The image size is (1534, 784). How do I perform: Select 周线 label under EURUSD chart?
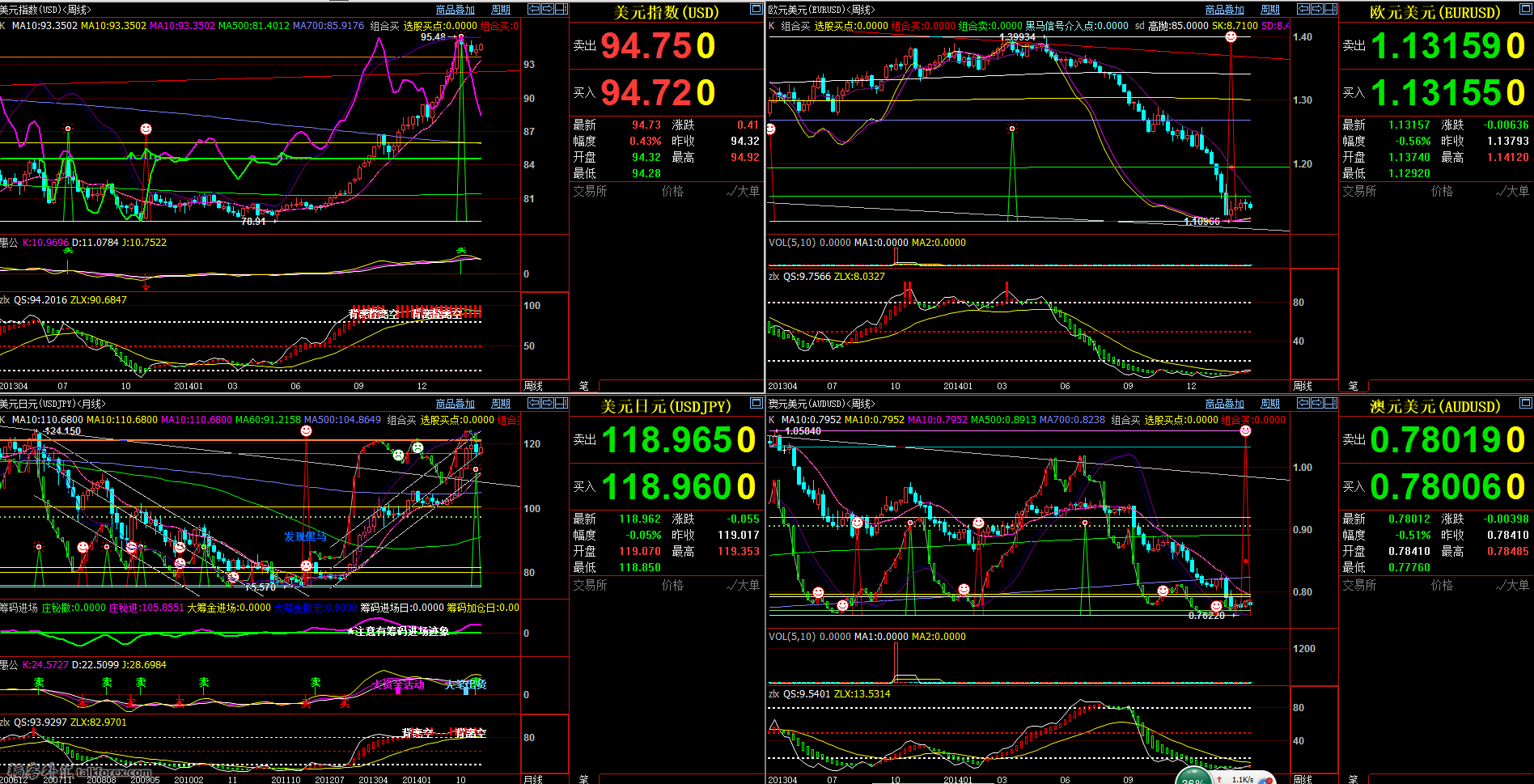1303,386
